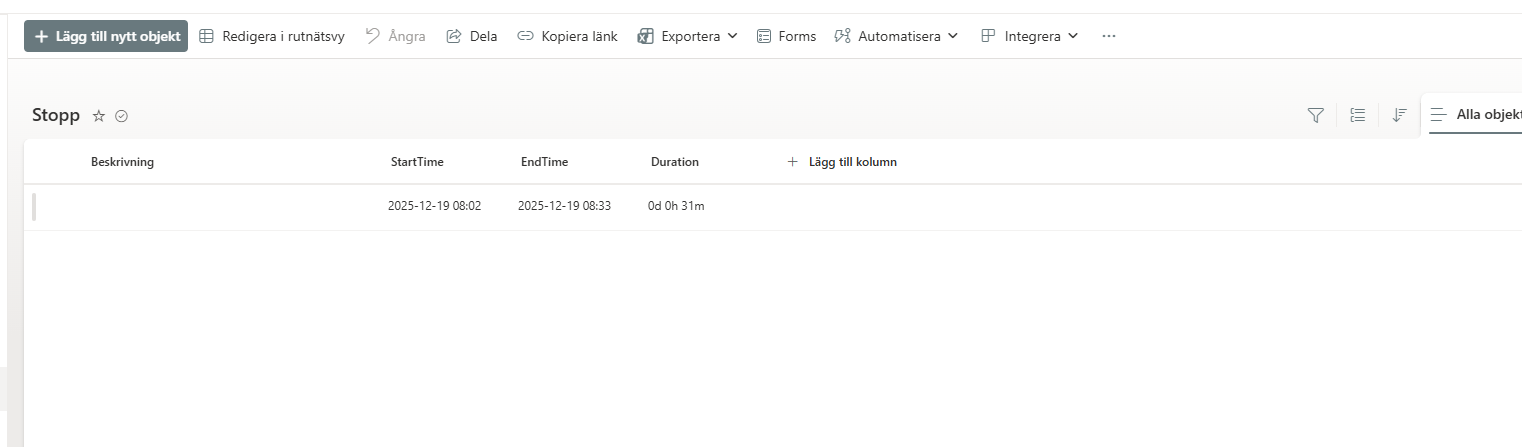
Task: Click the sort icon near Alla objekt
Action: click(1400, 116)
